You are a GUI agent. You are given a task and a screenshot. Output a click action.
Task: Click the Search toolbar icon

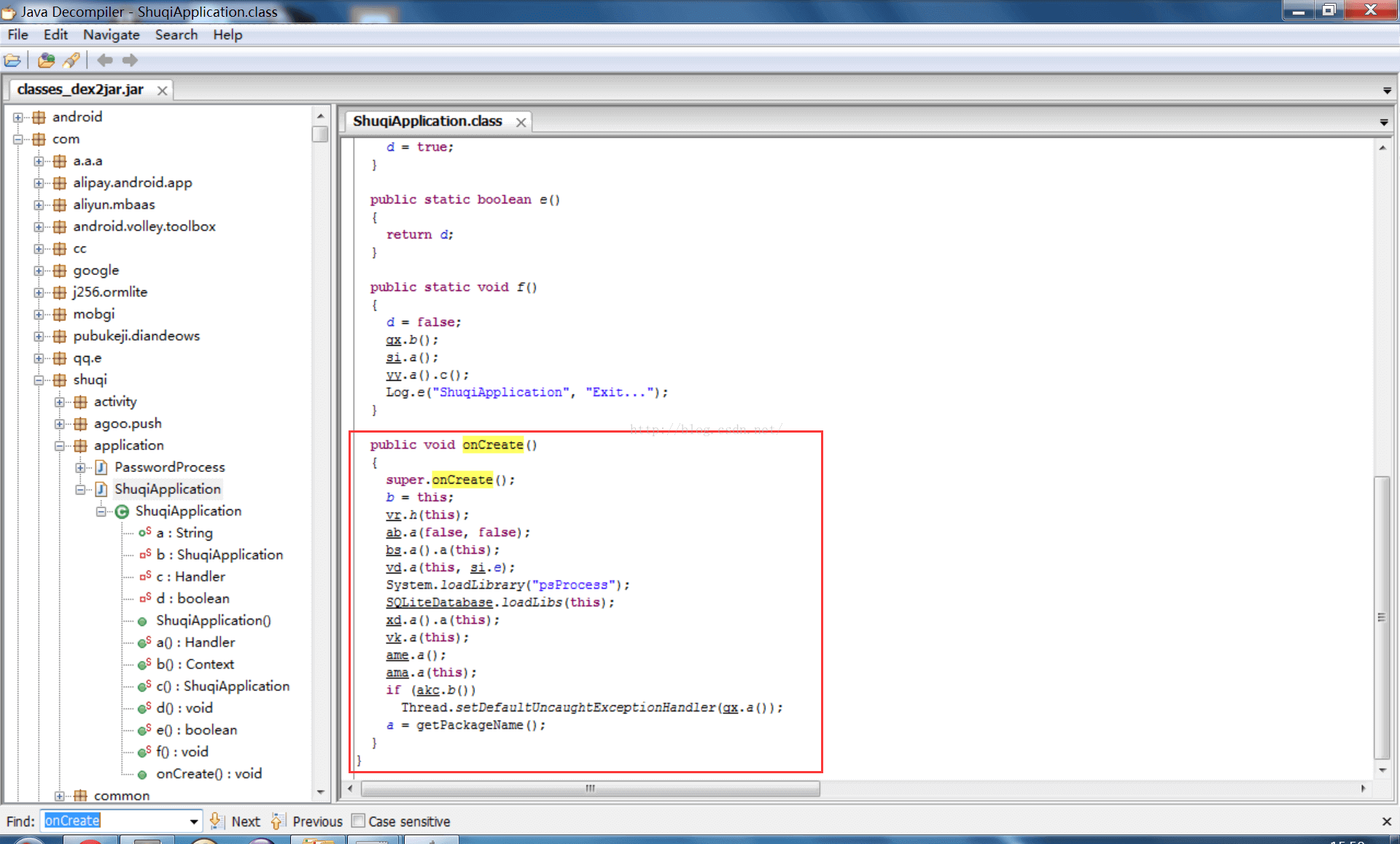tap(71, 61)
